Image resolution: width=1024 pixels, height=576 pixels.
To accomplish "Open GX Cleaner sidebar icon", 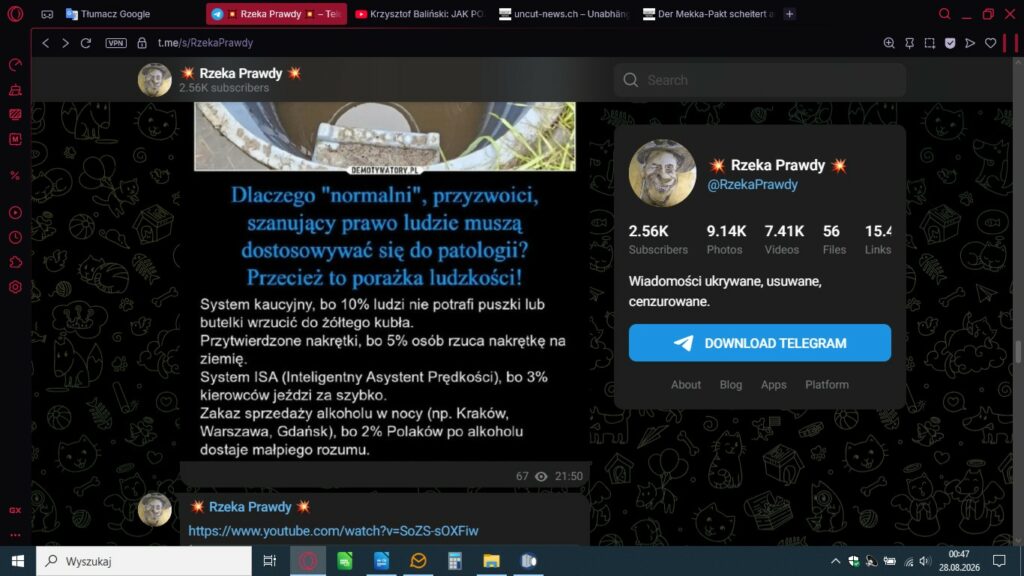I will (x=15, y=89).
